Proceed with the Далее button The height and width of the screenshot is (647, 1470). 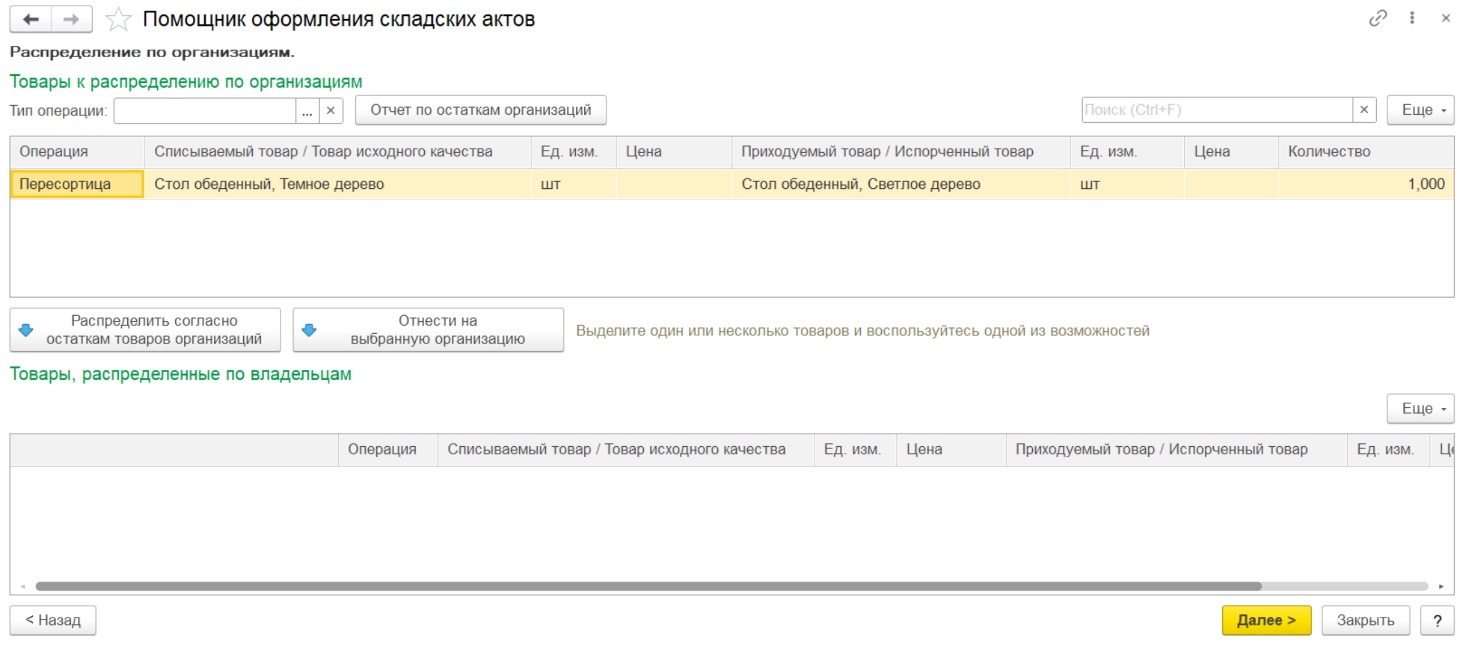click(x=1266, y=620)
